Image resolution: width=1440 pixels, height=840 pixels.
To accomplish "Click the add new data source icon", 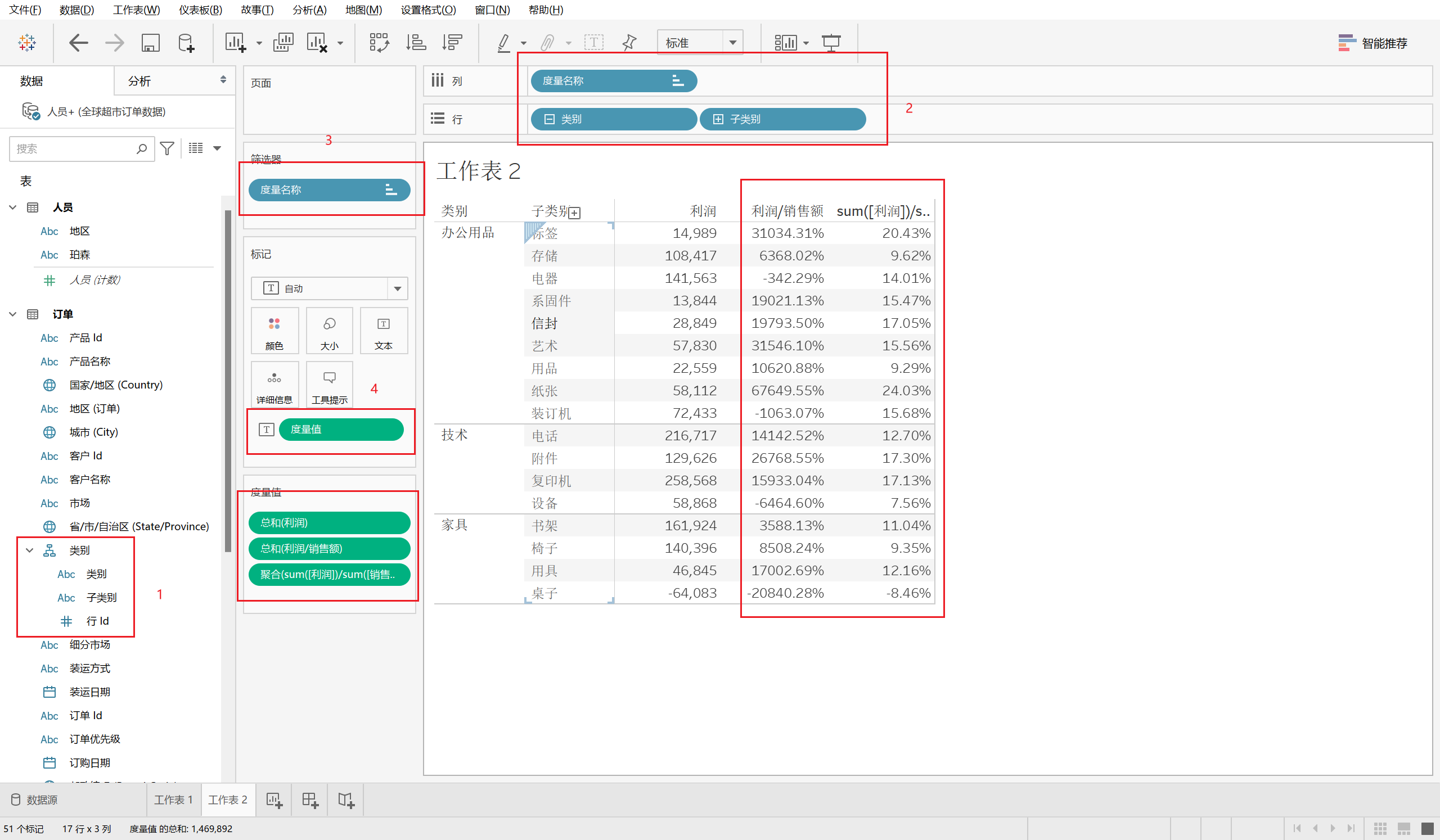I will 186,43.
